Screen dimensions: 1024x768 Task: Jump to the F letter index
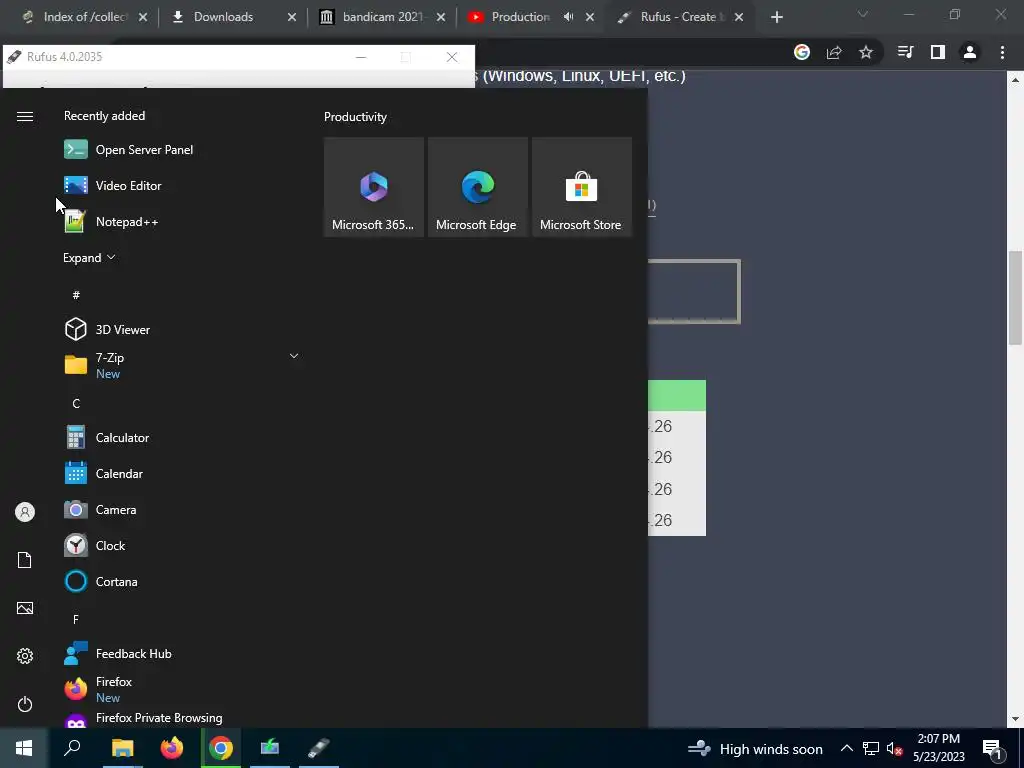click(76, 619)
